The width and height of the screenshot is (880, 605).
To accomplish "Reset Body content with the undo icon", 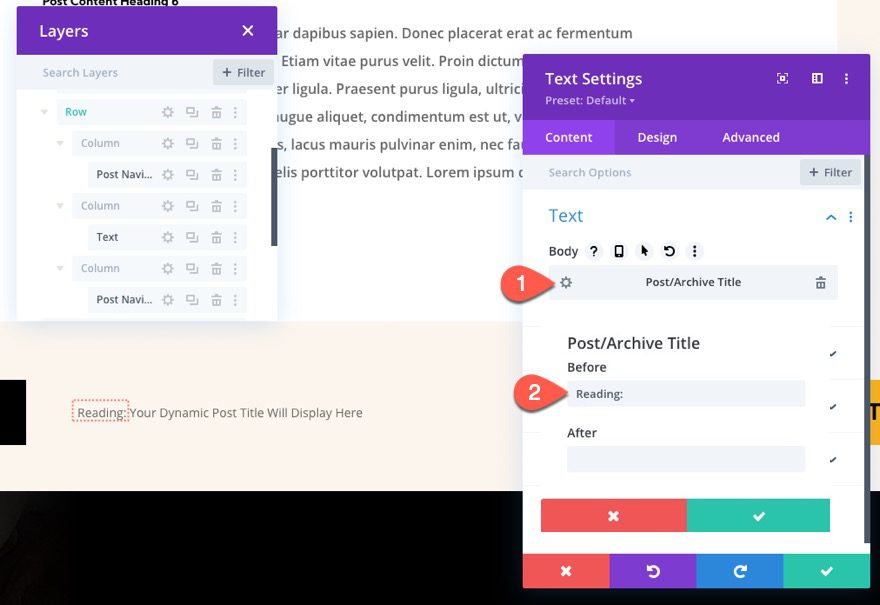I will 670,251.
